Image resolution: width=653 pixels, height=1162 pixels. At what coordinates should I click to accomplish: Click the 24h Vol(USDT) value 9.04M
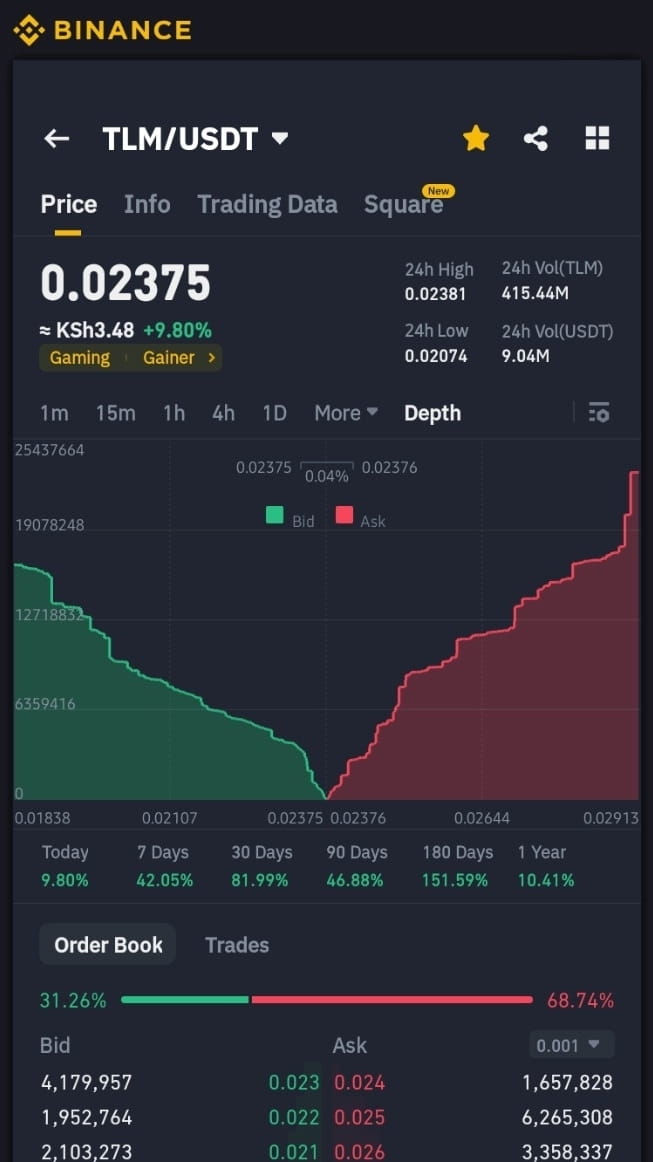pyautogui.click(x=526, y=356)
